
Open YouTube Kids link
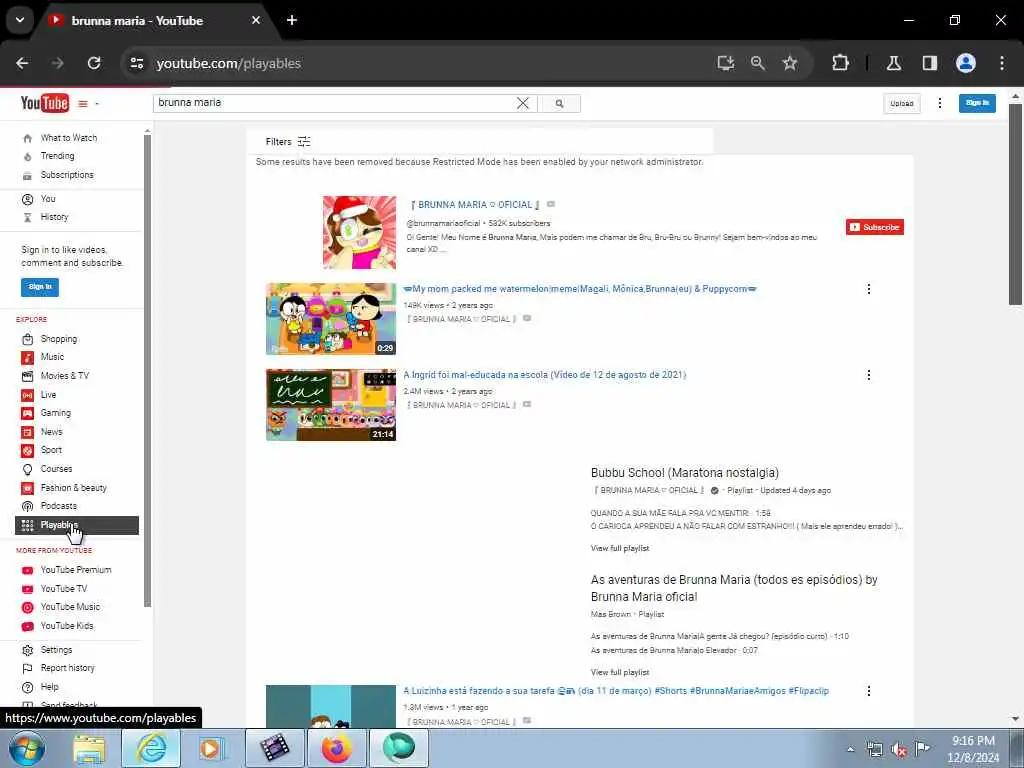(67, 626)
